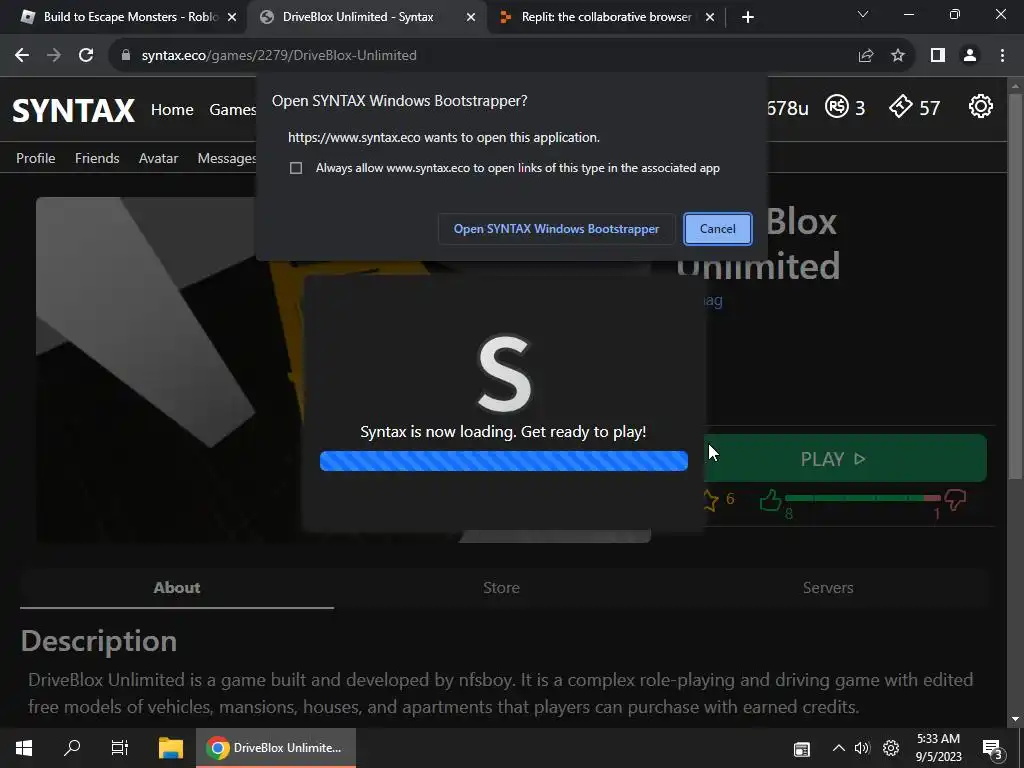The width and height of the screenshot is (1024, 768).
Task: Go back with the browser back arrow
Action: tap(22, 56)
